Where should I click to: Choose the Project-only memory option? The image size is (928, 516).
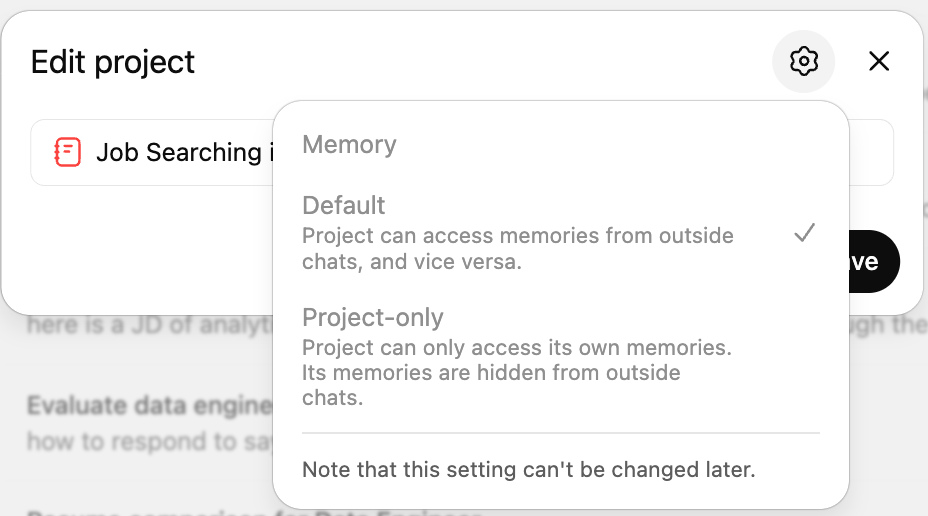point(372,318)
